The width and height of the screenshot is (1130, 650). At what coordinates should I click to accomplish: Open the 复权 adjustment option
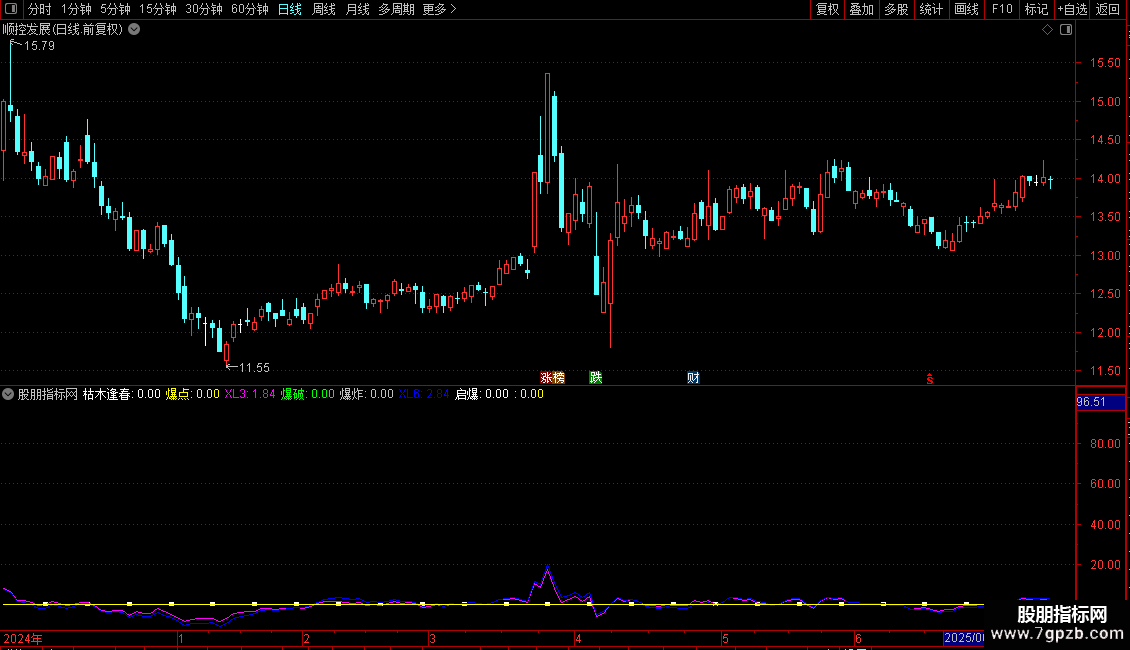(827, 9)
